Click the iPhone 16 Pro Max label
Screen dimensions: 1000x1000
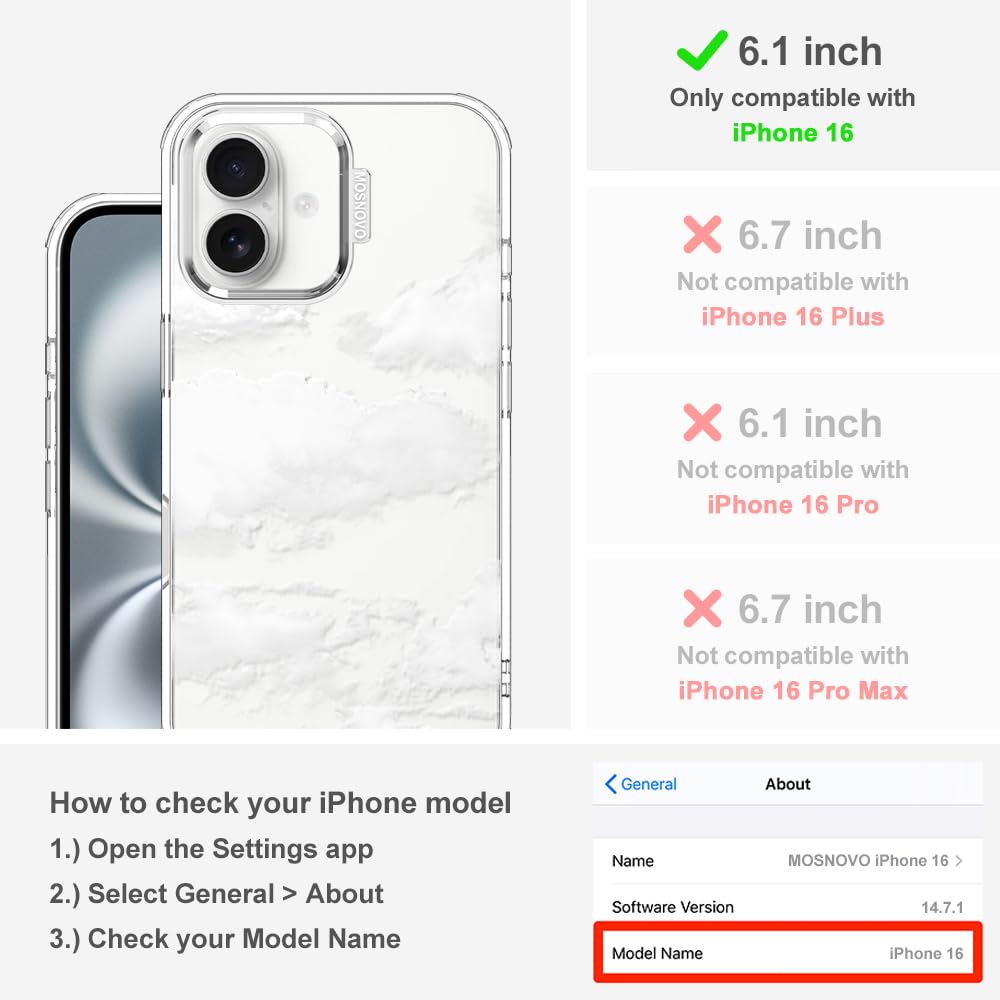[x=793, y=691]
